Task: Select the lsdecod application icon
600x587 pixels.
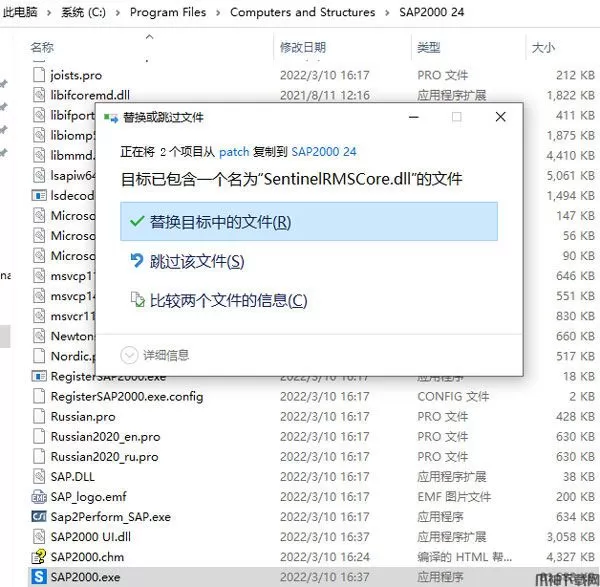Action: pos(39,196)
